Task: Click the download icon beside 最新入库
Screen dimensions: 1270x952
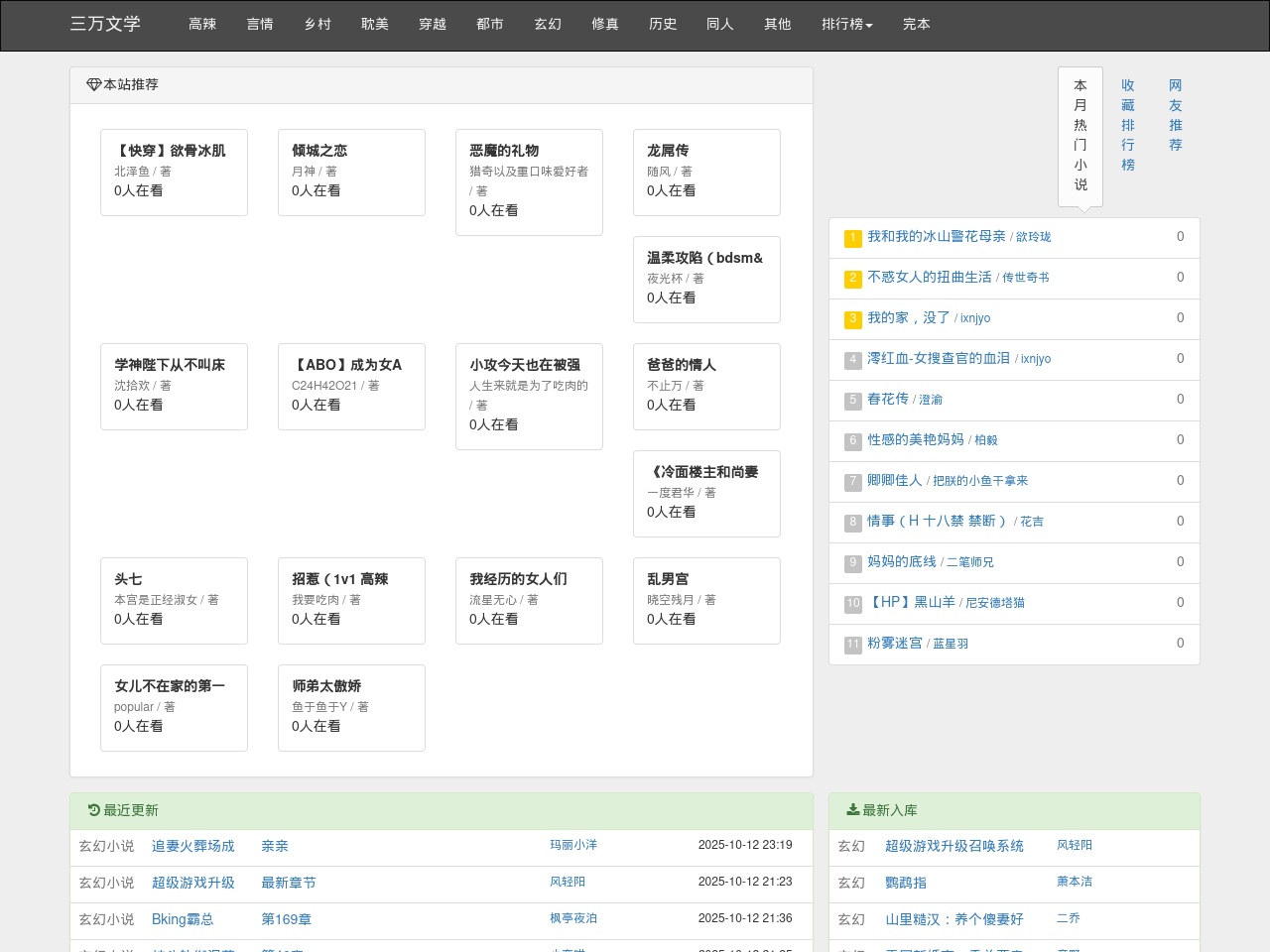Action: 852,810
